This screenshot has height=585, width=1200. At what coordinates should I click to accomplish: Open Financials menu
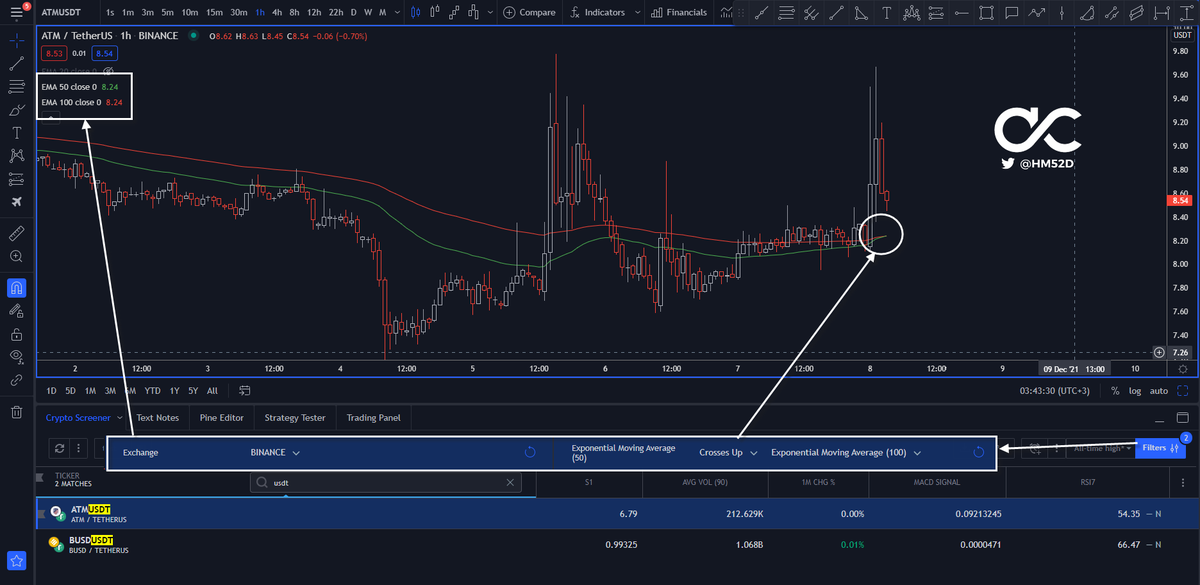(x=678, y=13)
